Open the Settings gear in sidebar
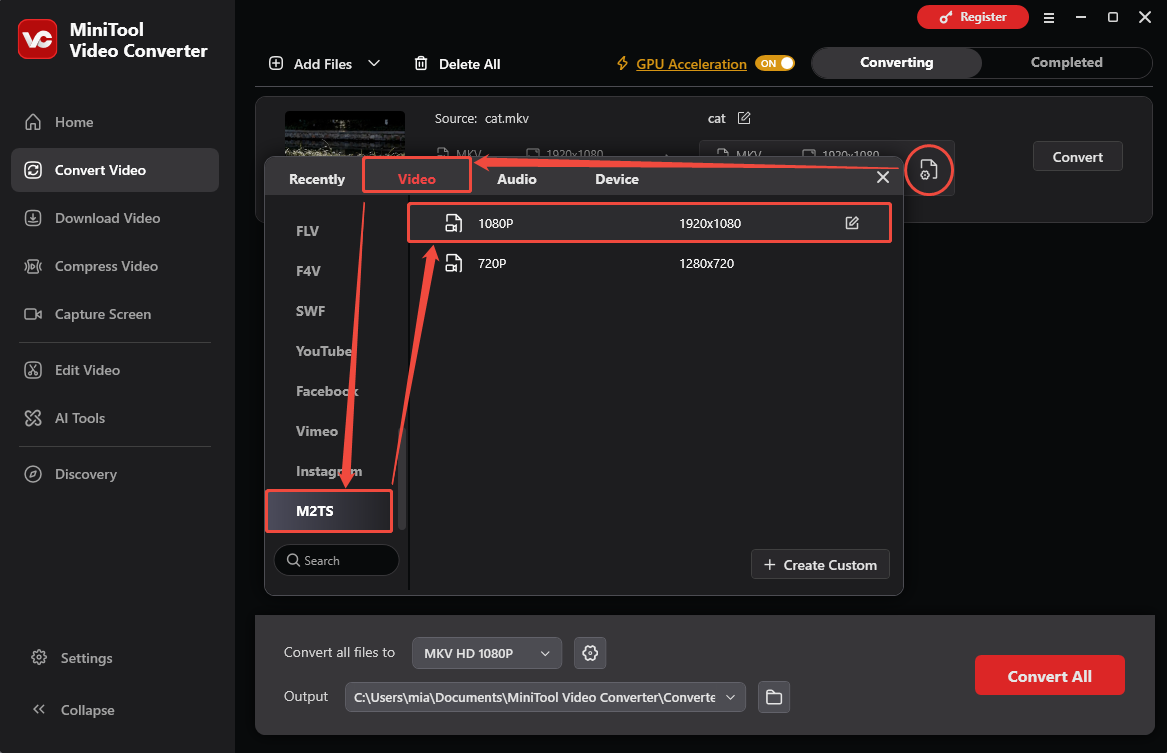Screen dimensions: 1167x753 39,658
